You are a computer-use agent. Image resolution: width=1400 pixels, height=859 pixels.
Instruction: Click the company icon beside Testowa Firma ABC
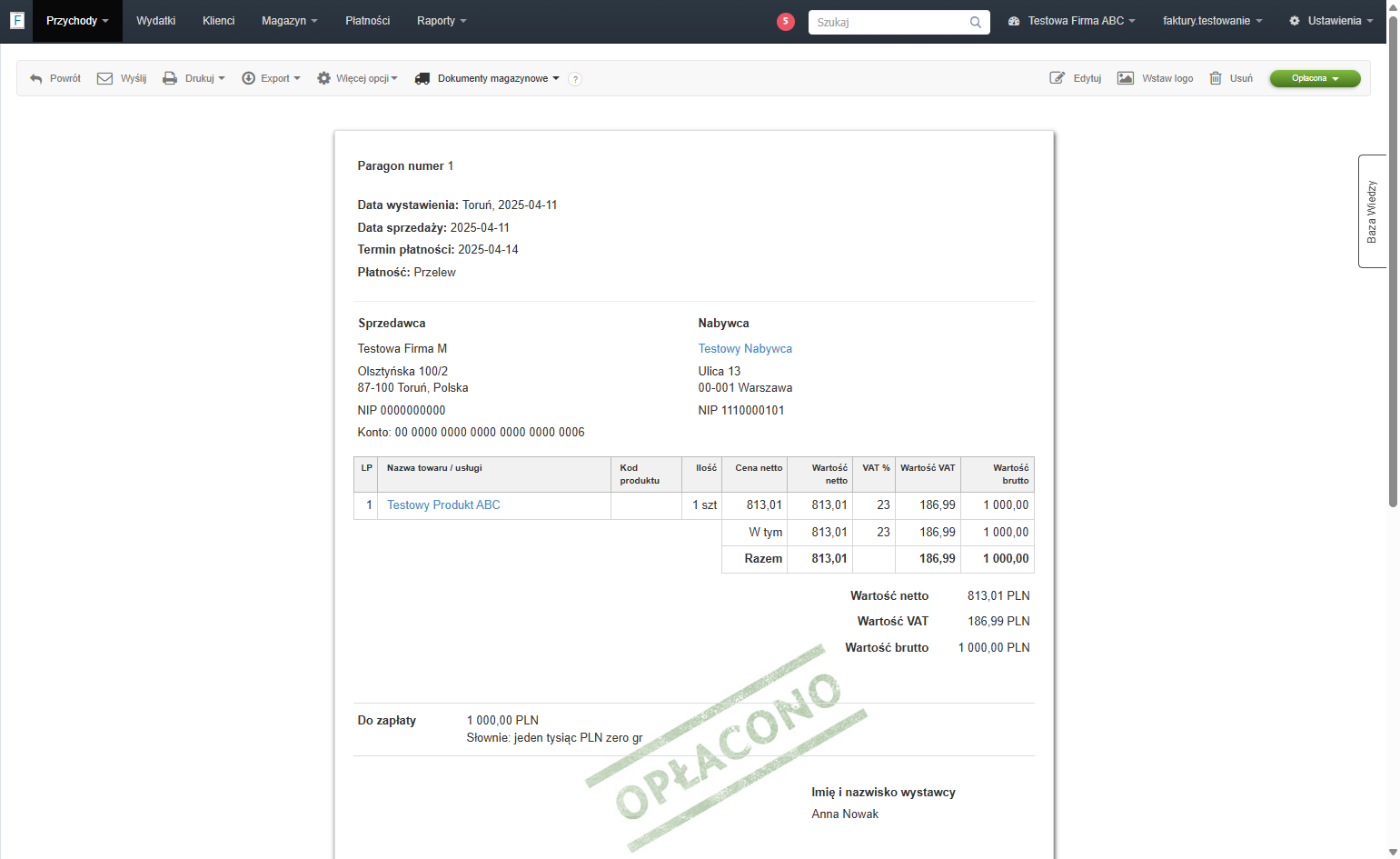click(1014, 21)
